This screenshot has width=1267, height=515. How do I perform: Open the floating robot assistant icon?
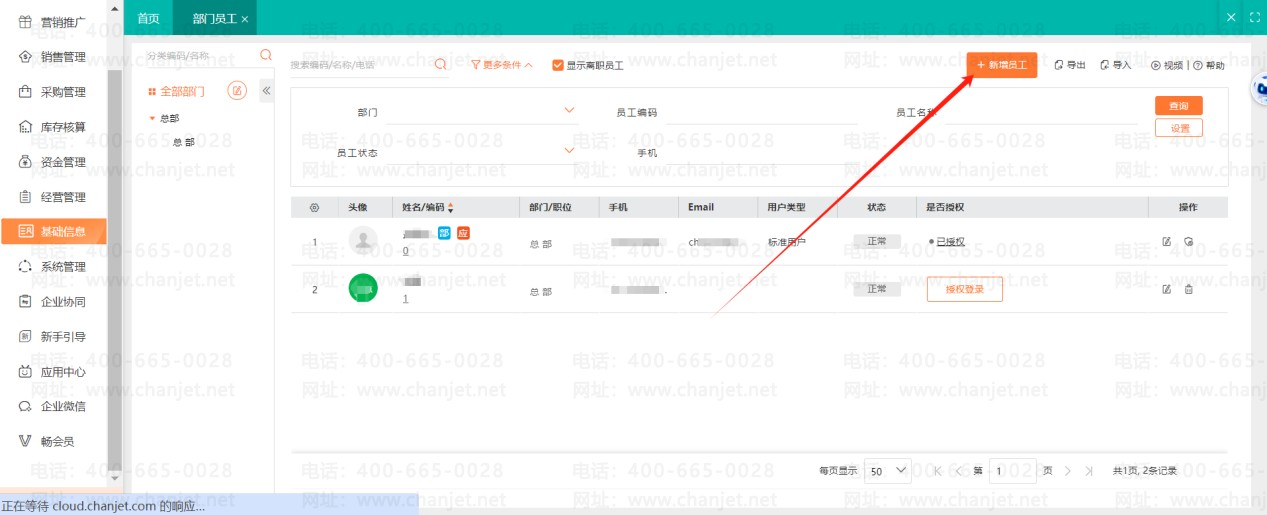click(1259, 89)
